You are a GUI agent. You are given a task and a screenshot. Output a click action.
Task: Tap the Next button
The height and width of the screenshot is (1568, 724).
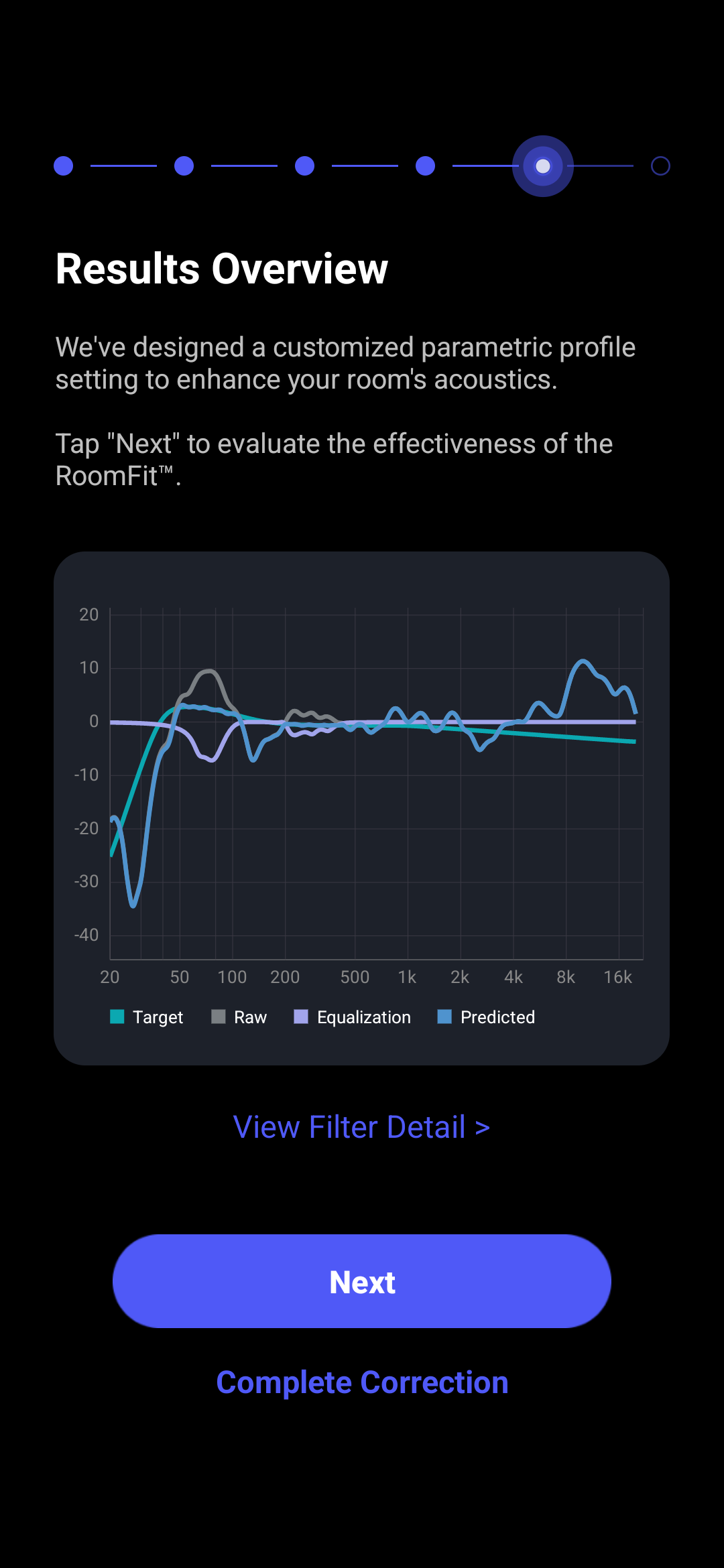(362, 1281)
